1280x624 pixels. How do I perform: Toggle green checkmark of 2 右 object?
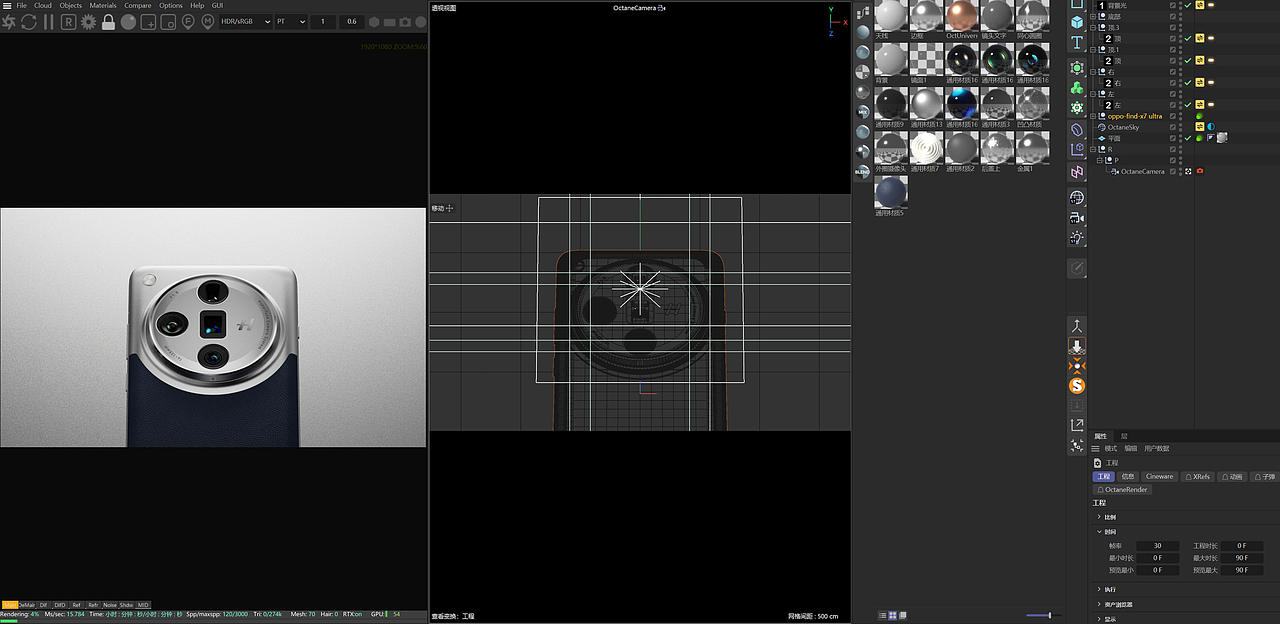tap(1188, 83)
